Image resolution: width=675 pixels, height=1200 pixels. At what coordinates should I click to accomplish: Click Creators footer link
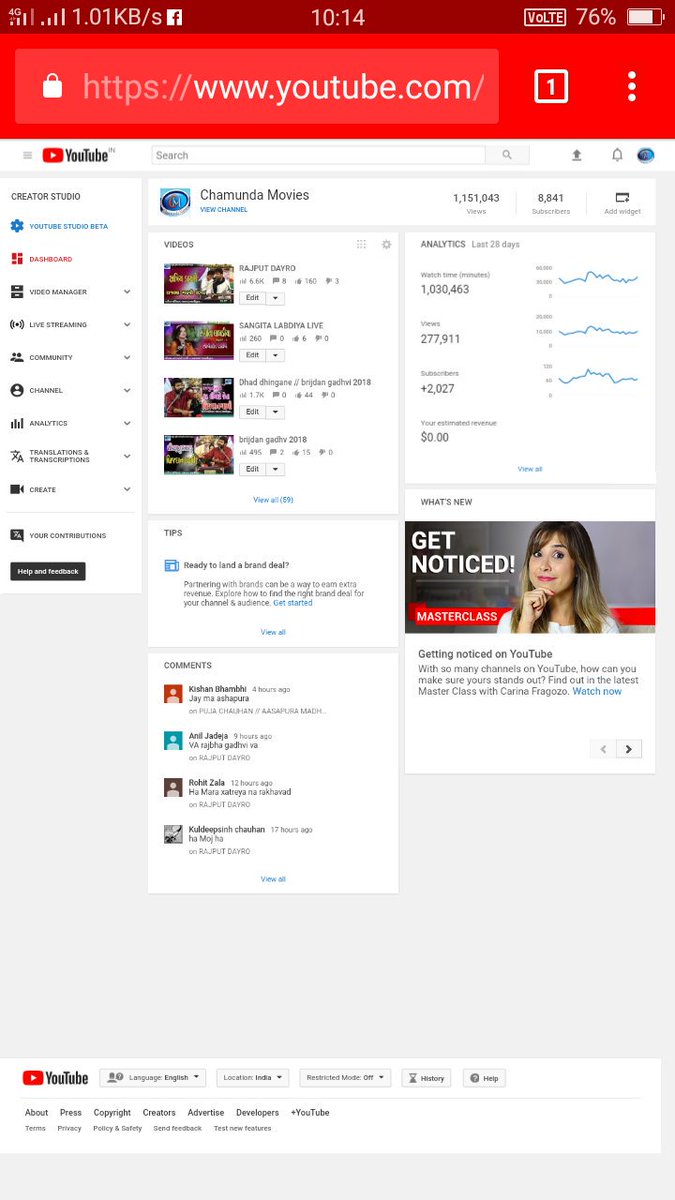pyautogui.click(x=159, y=1112)
